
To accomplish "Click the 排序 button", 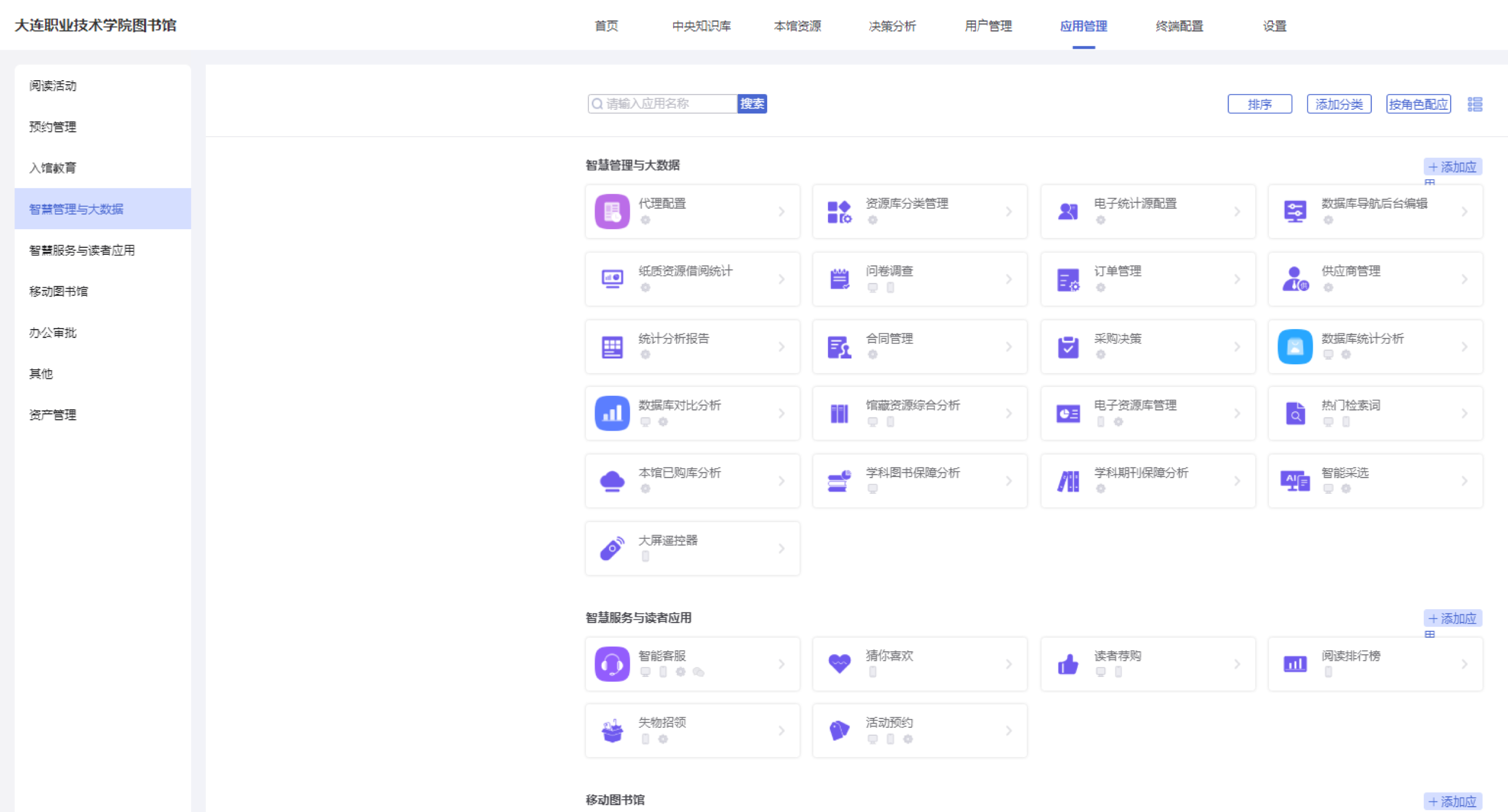I will (1259, 104).
